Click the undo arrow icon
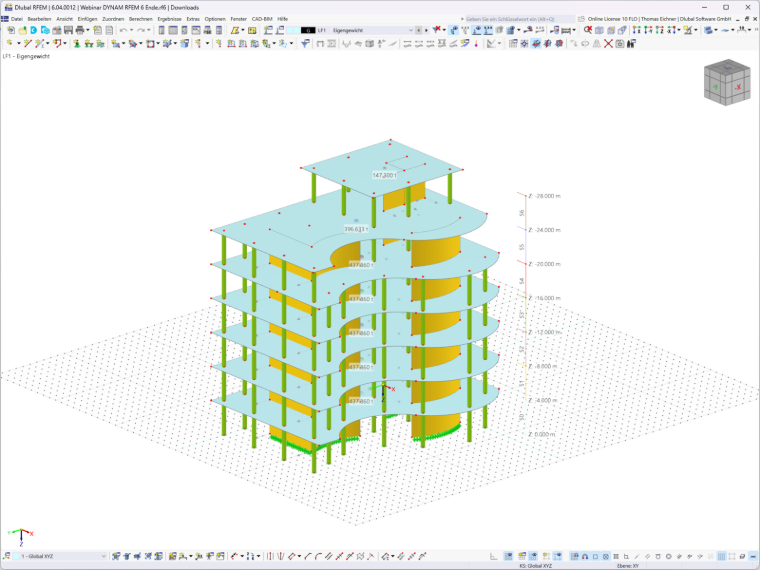This screenshot has width=760, height=570. click(124, 30)
